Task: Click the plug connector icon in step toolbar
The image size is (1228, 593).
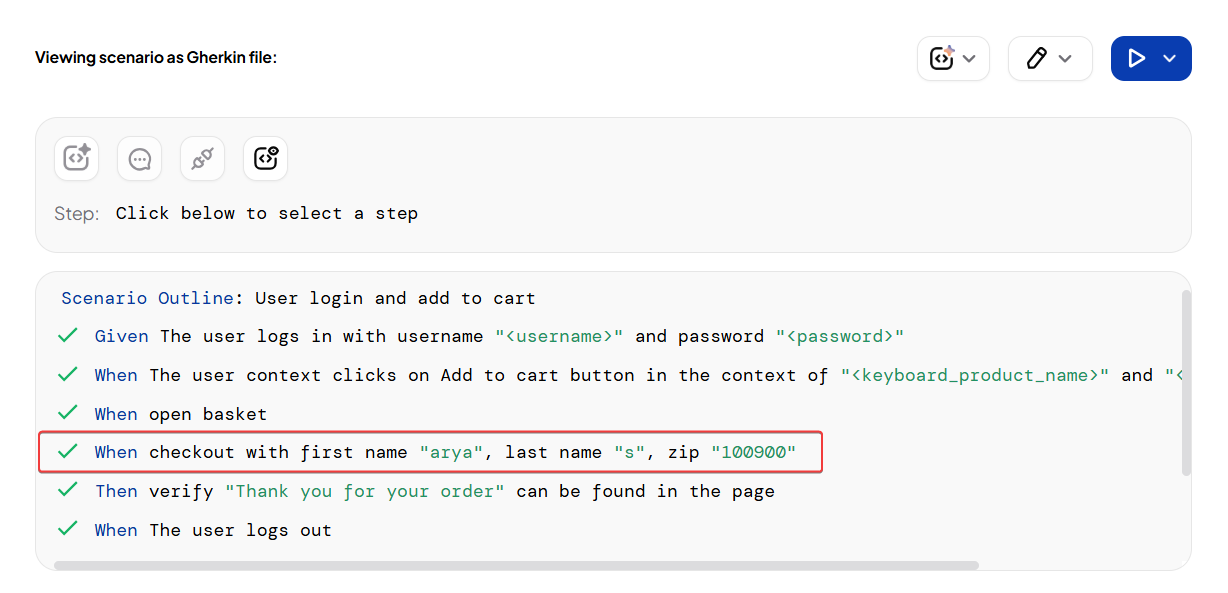Action: [x=203, y=159]
